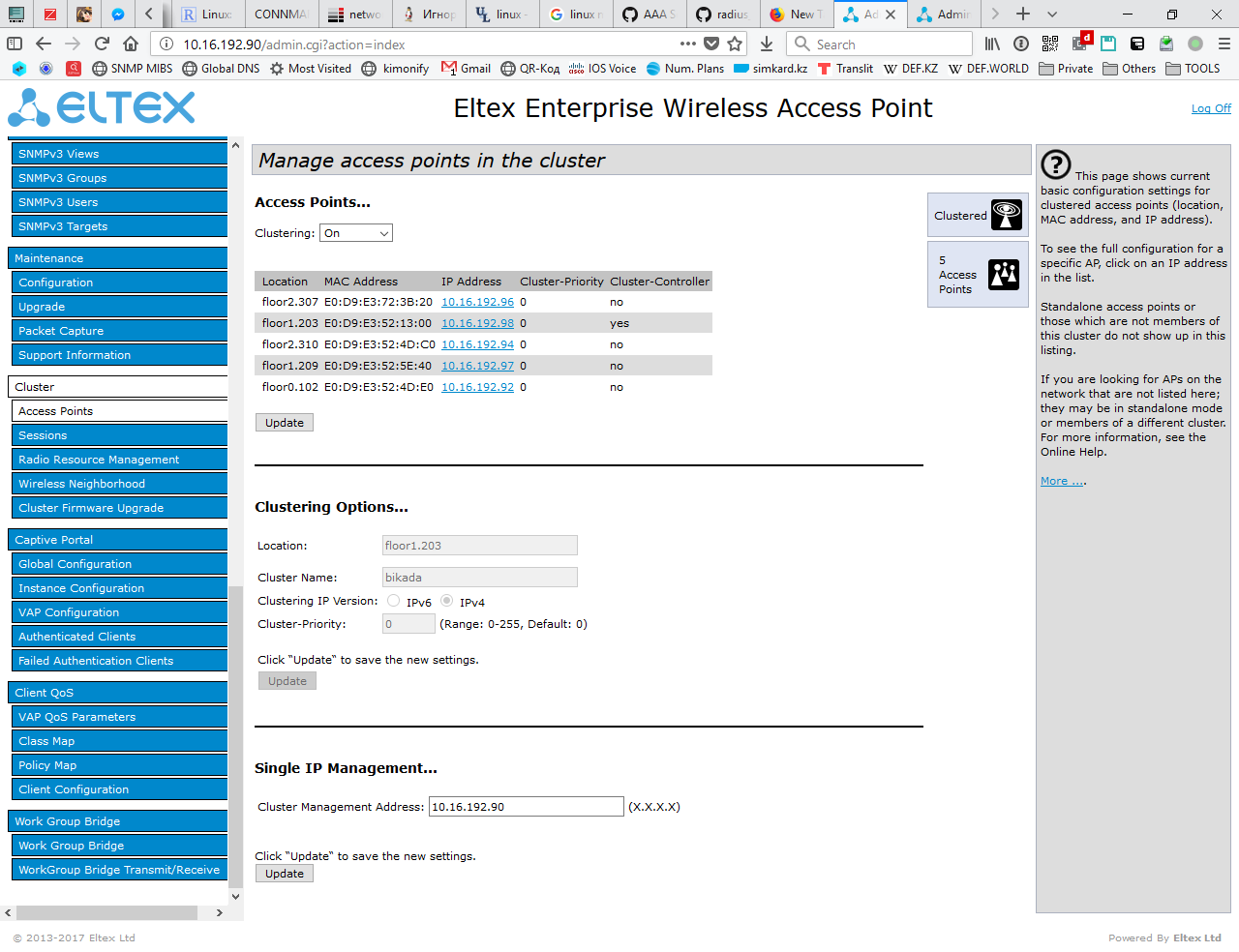Click the Cluster-Priority input field

coord(408,624)
